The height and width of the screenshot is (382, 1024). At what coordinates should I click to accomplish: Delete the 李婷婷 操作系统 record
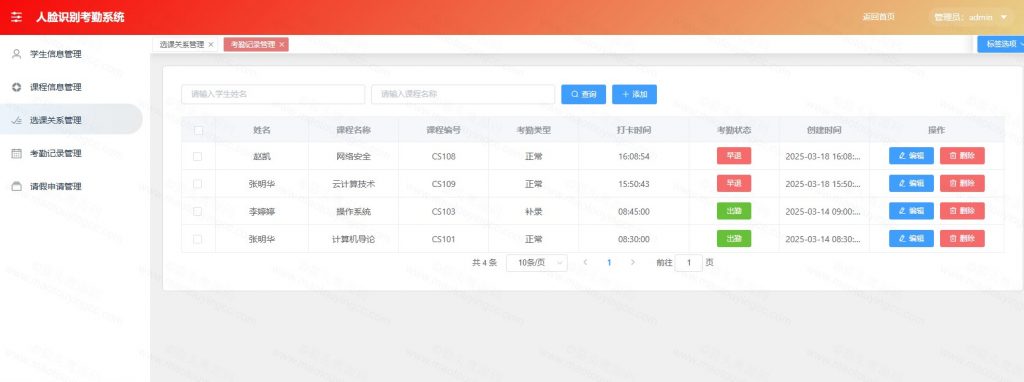coord(962,211)
